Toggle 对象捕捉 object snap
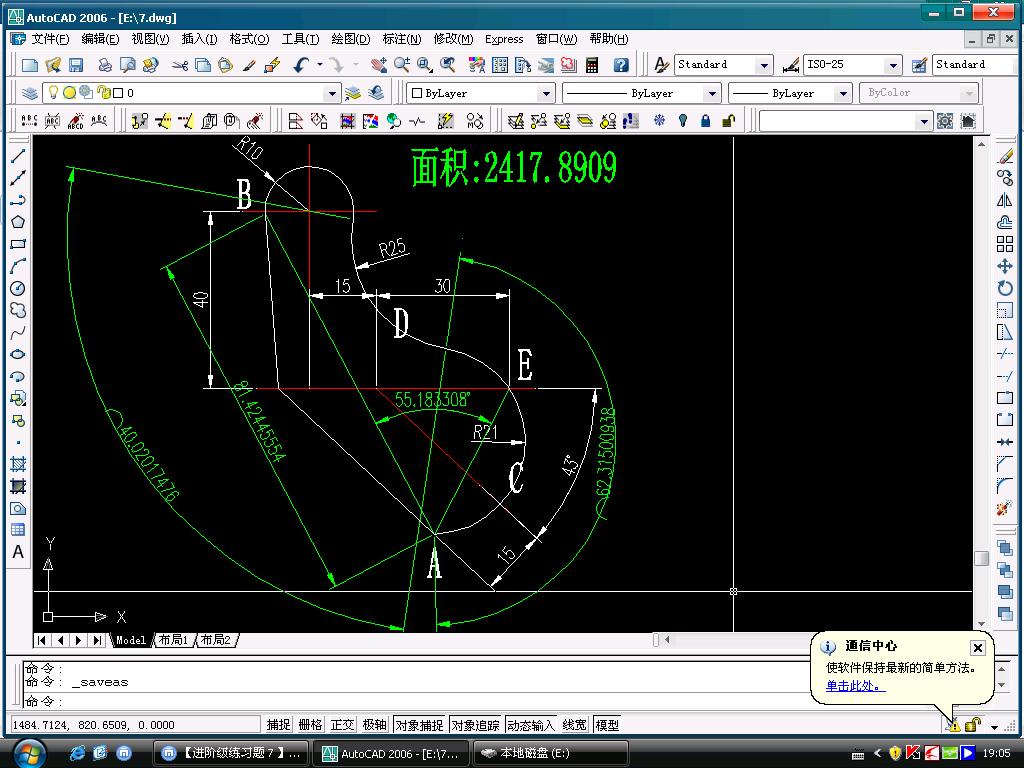 tap(419, 725)
